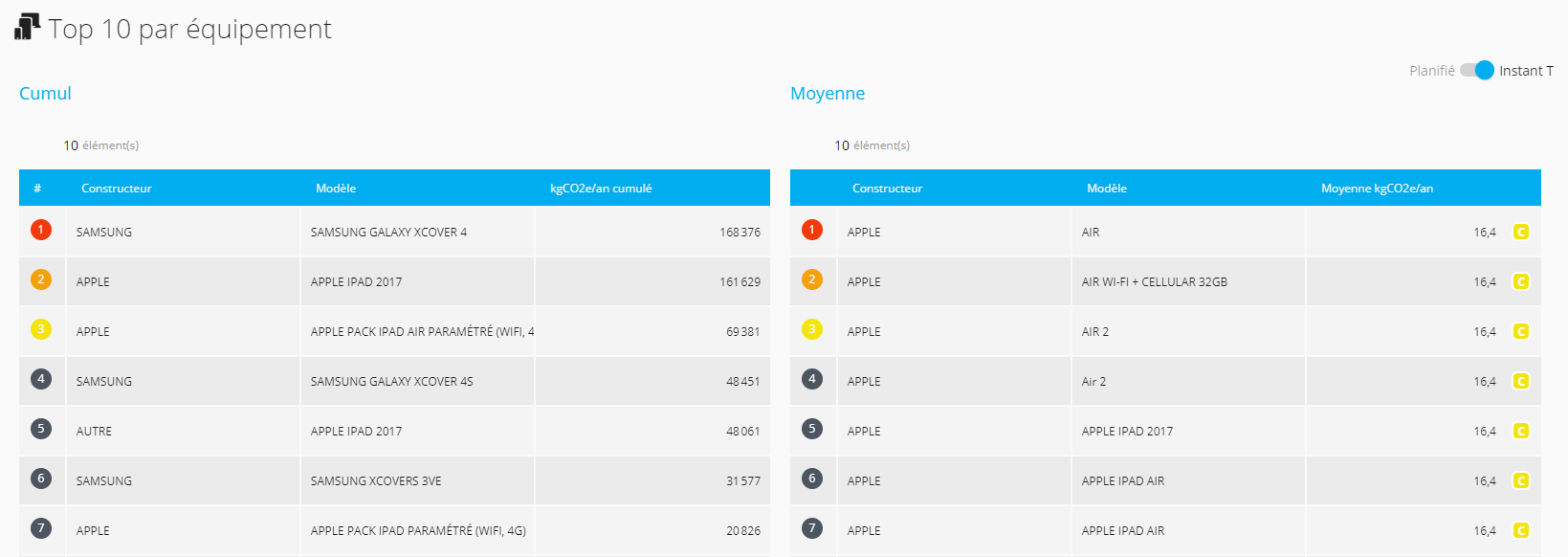The height and width of the screenshot is (557, 1568).
Task: Select AUTRE constructeur cell
Action: click(183, 431)
